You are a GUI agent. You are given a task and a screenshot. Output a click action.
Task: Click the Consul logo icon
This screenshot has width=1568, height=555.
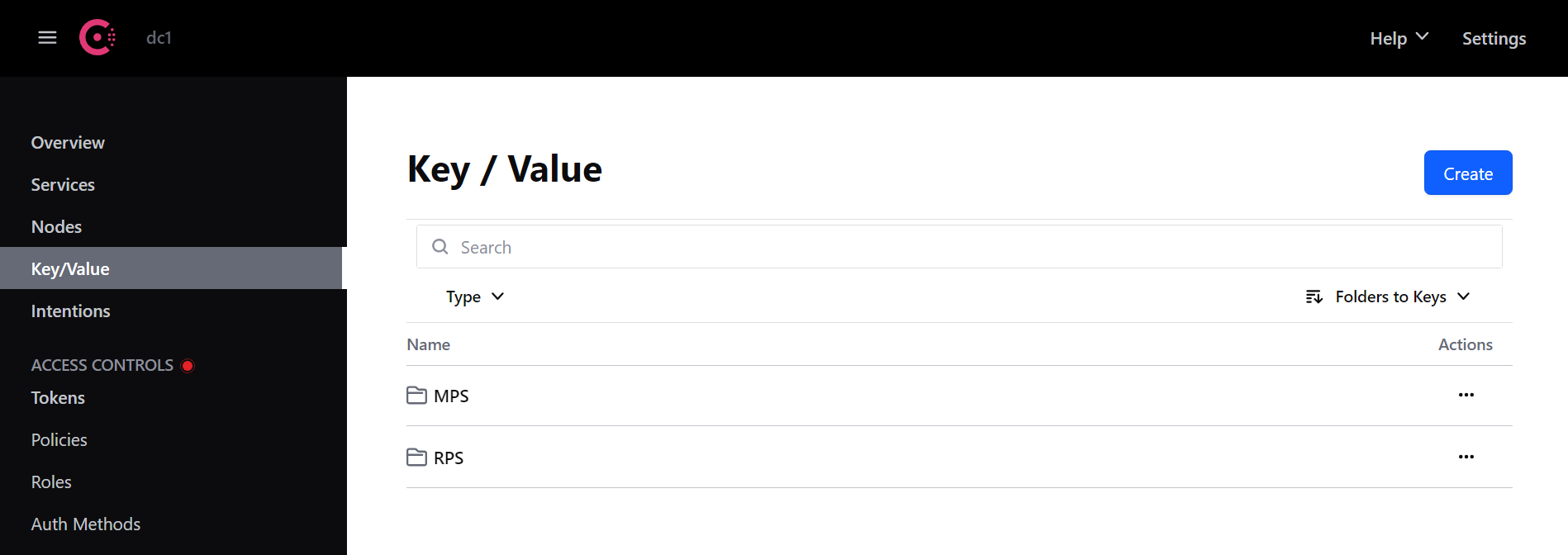97,38
